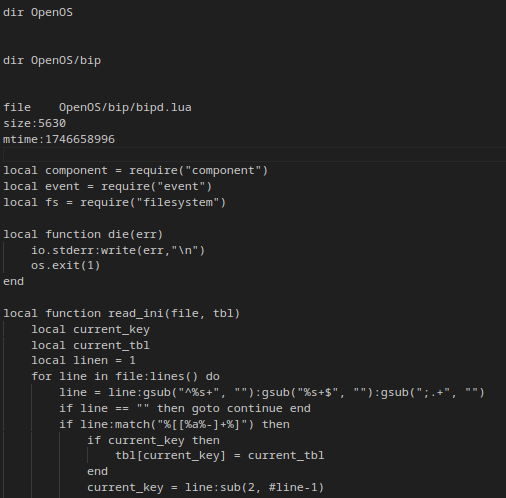The width and height of the screenshot is (506, 498).
Task: Click the size:5630 line
Action: click(x=35, y=123)
